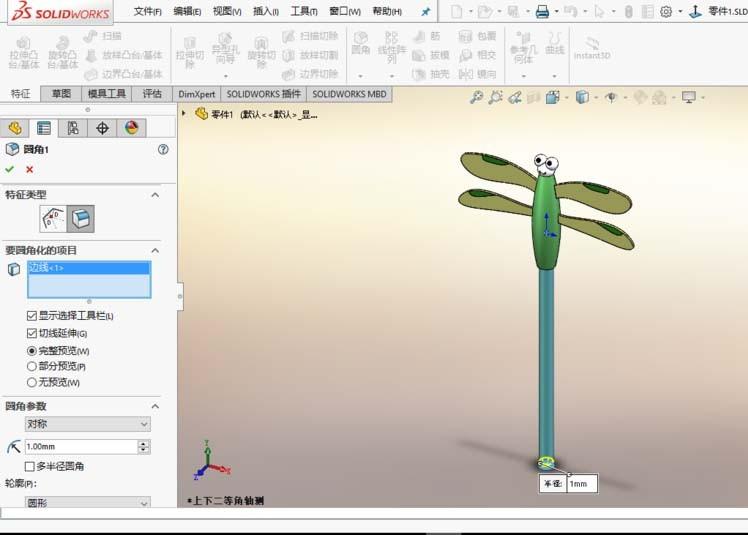Click the Extruded Boss/Base (拉伸凸台/基体) icon
Image resolution: width=748 pixels, height=535 pixels.
tap(24, 52)
